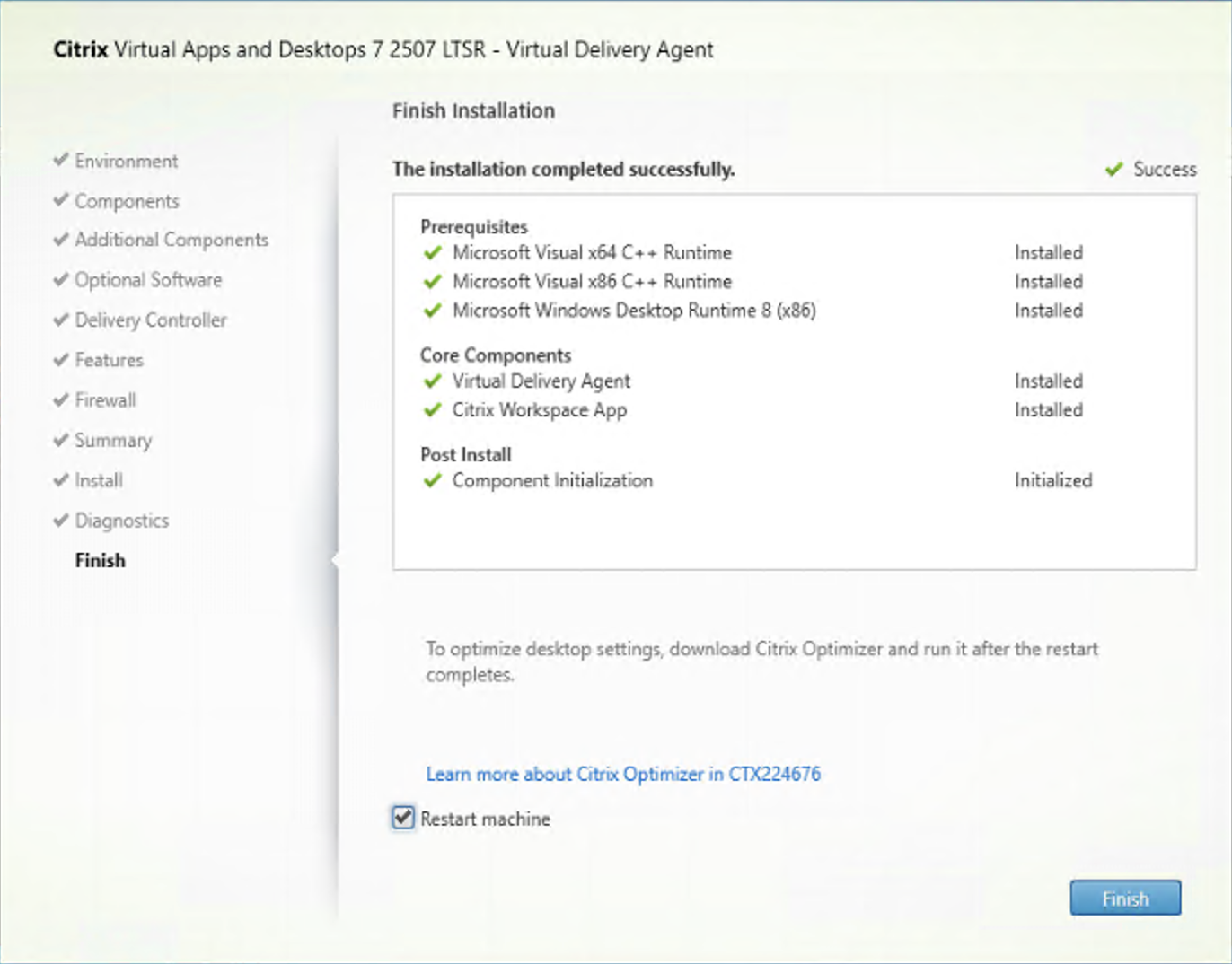Click the installation completed successfully message
The width and height of the screenshot is (1232, 964).
click(563, 170)
